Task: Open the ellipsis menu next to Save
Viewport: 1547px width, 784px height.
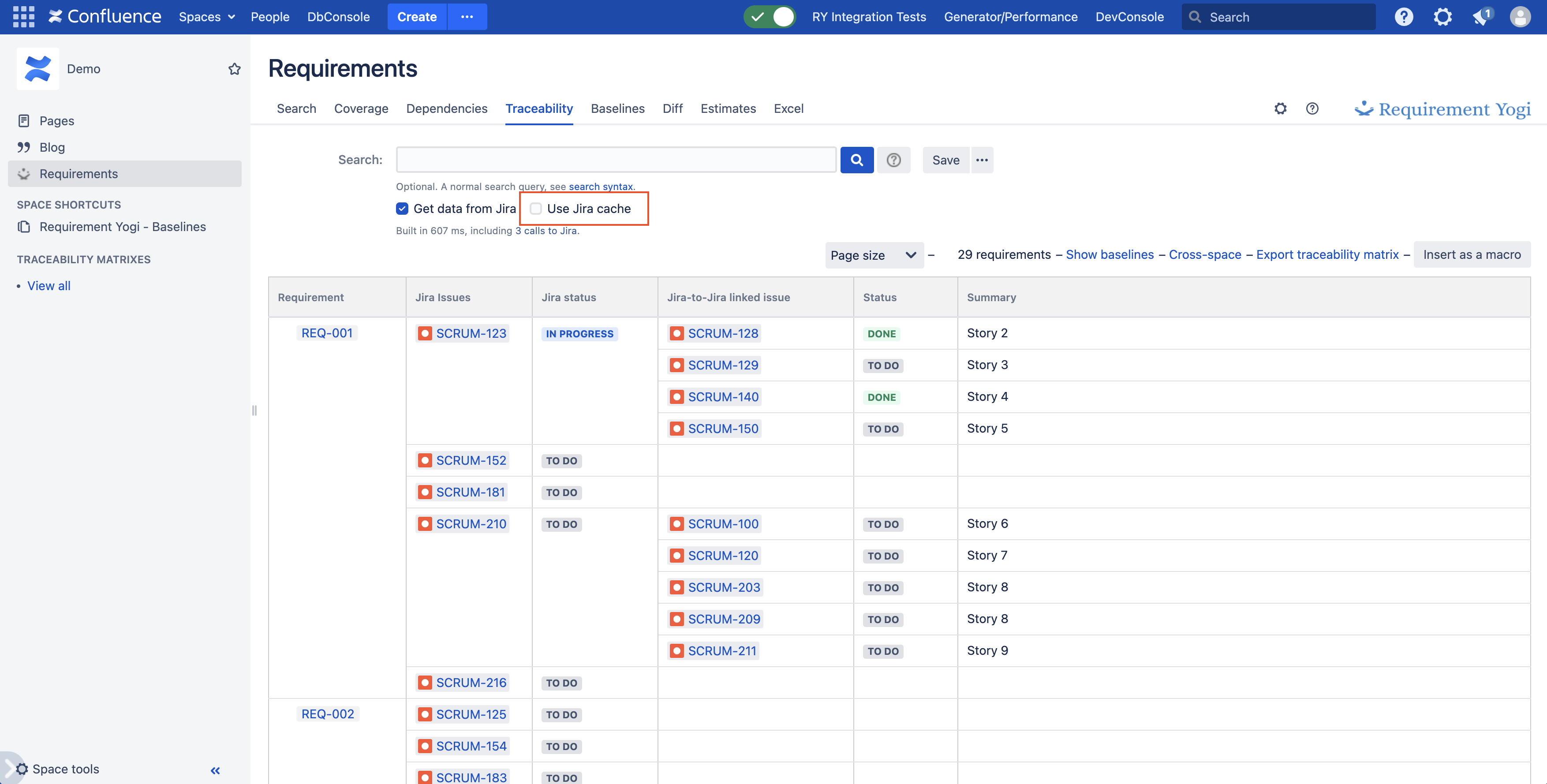Action: point(983,160)
